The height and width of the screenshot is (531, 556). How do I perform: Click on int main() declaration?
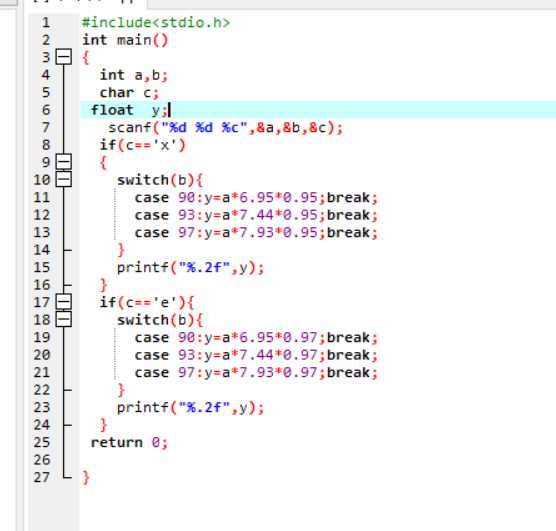[x=125, y=40]
